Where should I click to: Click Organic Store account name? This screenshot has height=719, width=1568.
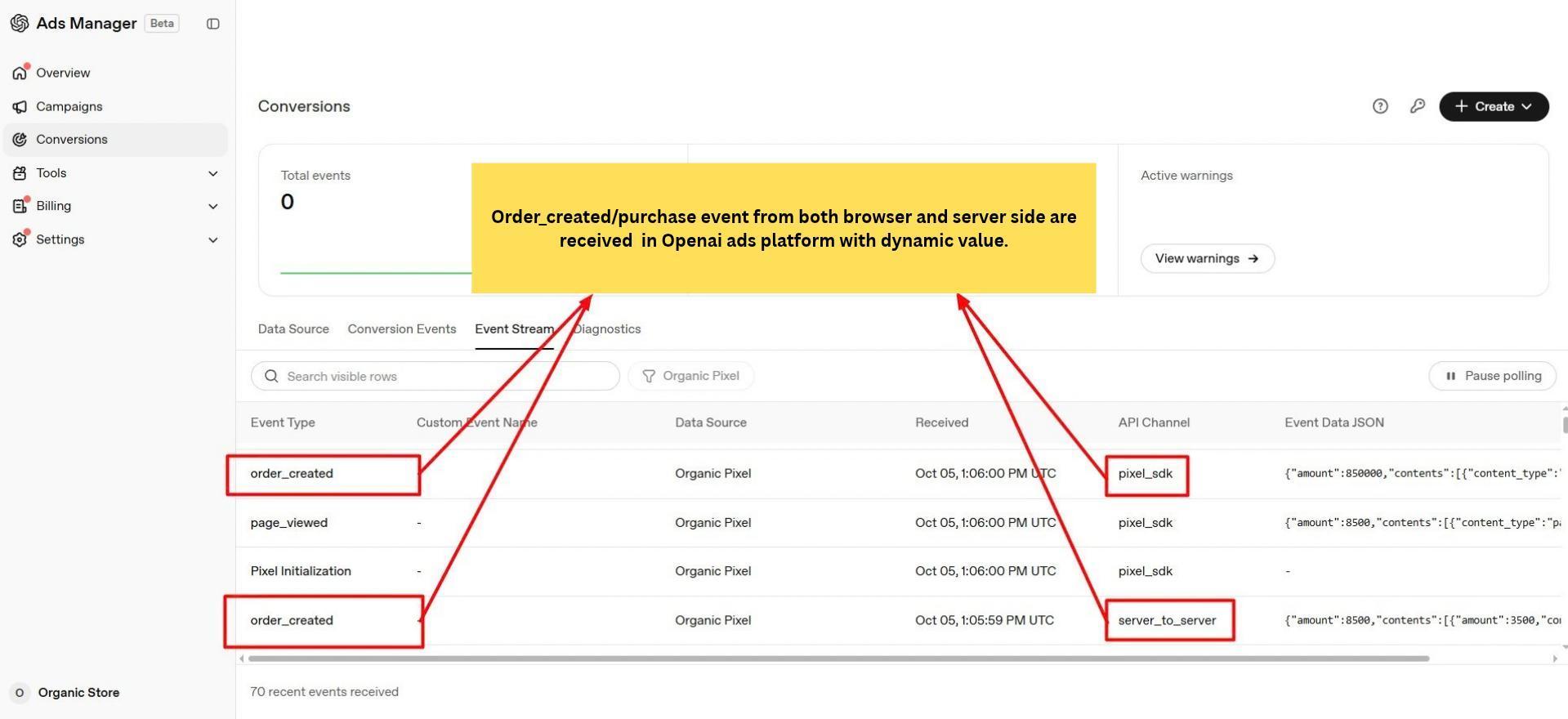(x=78, y=693)
